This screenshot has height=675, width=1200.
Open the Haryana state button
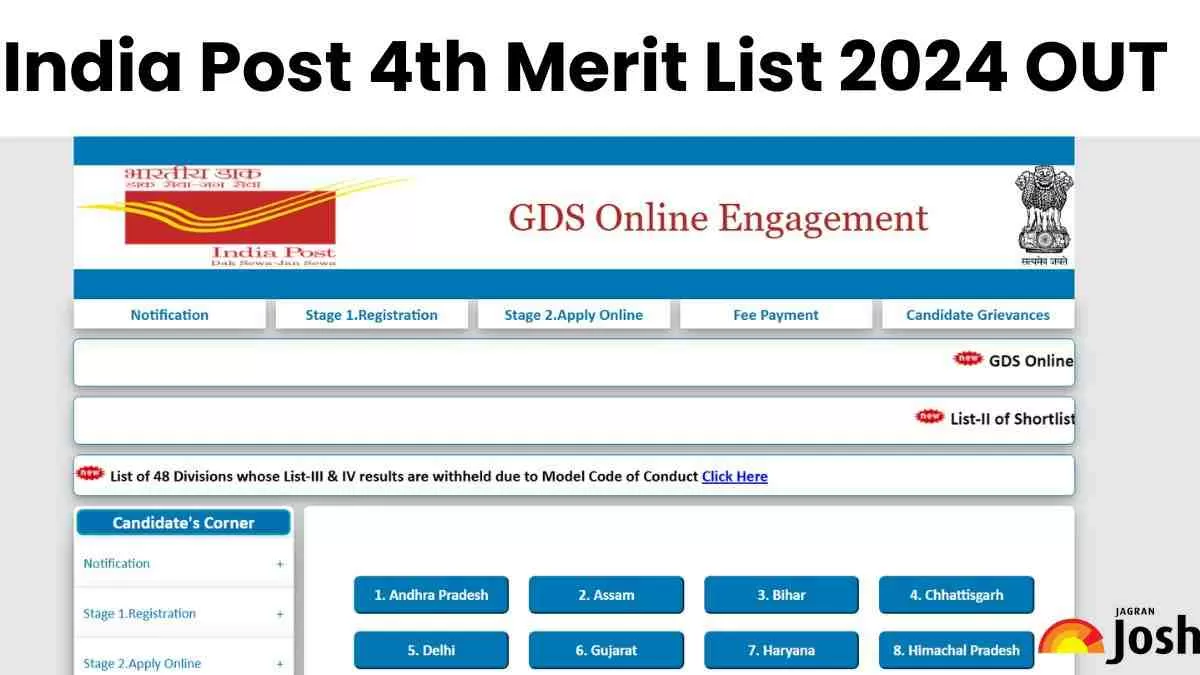click(781, 650)
